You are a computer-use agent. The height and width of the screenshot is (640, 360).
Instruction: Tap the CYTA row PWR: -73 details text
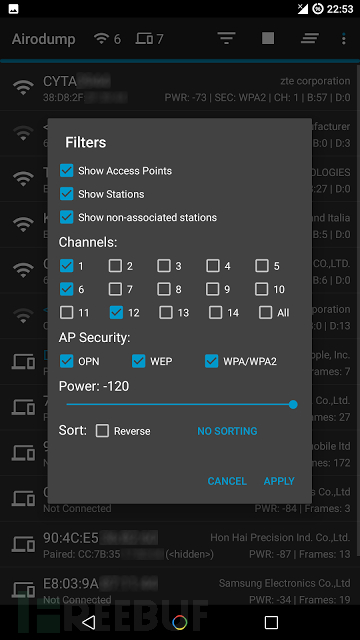tap(257, 98)
